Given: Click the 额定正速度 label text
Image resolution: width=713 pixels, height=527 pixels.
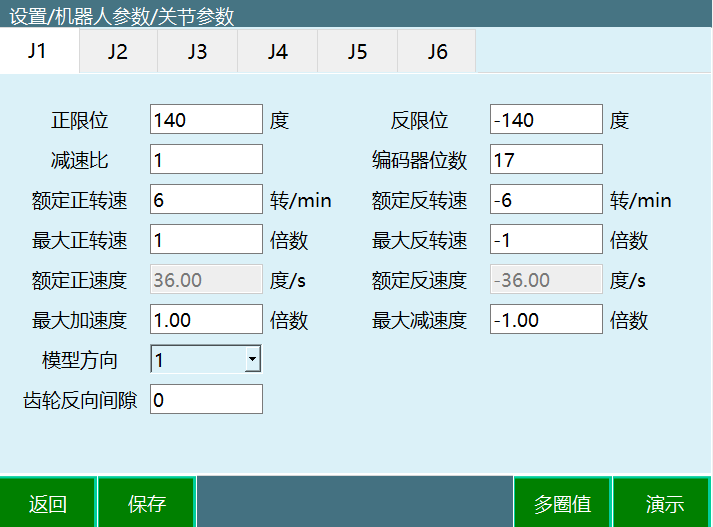Looking at the screenshot, I should tap(80, 281).
